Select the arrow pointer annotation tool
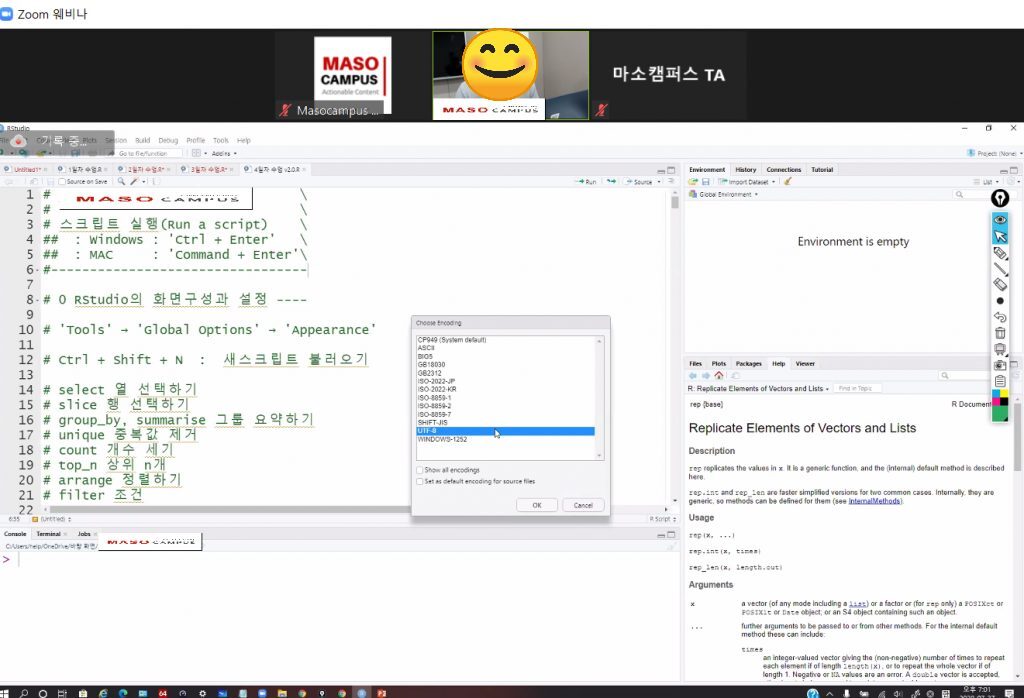The width and height of the screenshot is (1024, 698). point(1000,236)
